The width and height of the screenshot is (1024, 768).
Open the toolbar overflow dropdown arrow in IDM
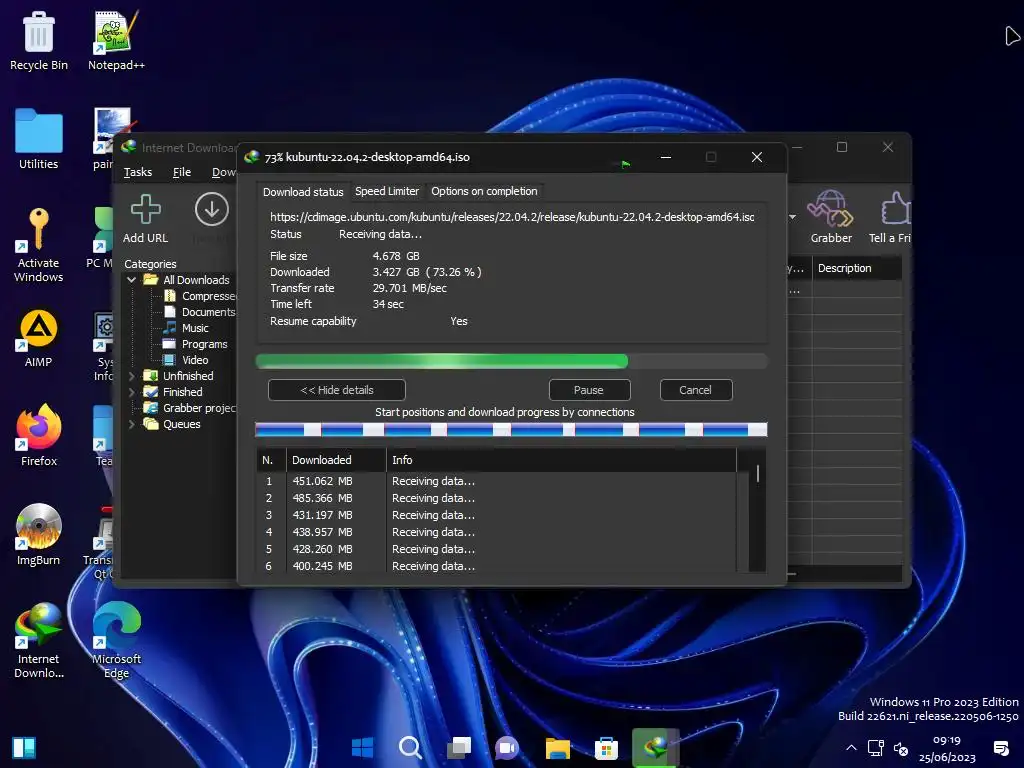pyautogui.click(x=792, y=217)
